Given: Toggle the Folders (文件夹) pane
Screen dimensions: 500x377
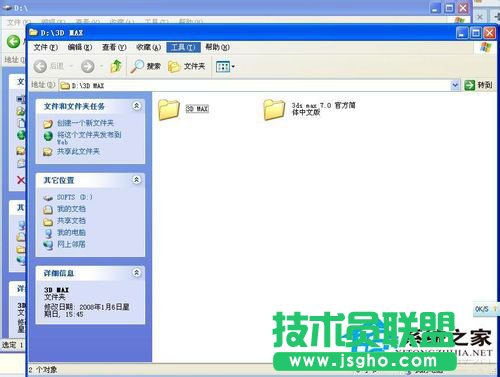Looking at the screenshot, I should (x=186, y=66).
